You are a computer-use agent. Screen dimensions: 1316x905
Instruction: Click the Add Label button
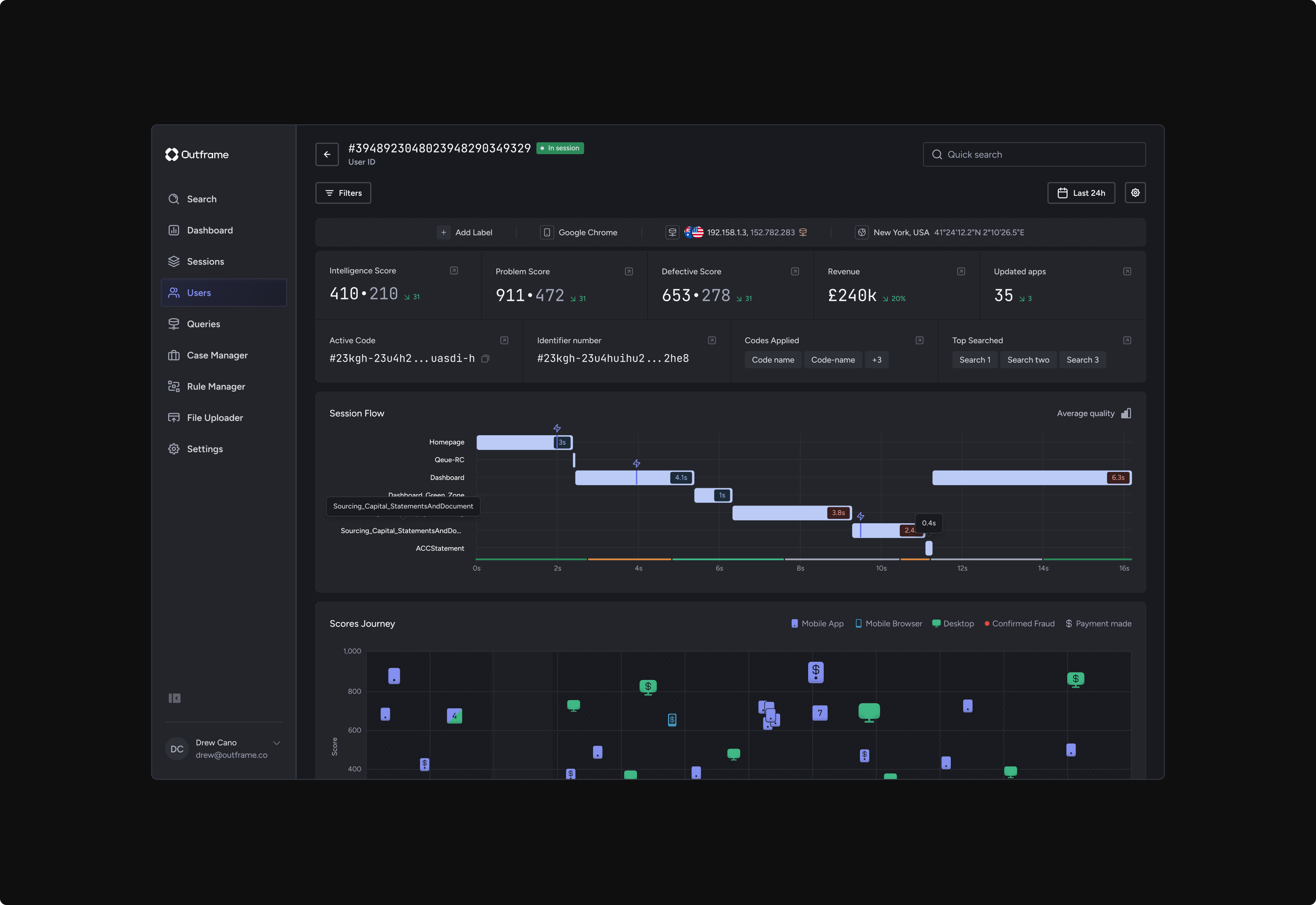tap(466, 232)
